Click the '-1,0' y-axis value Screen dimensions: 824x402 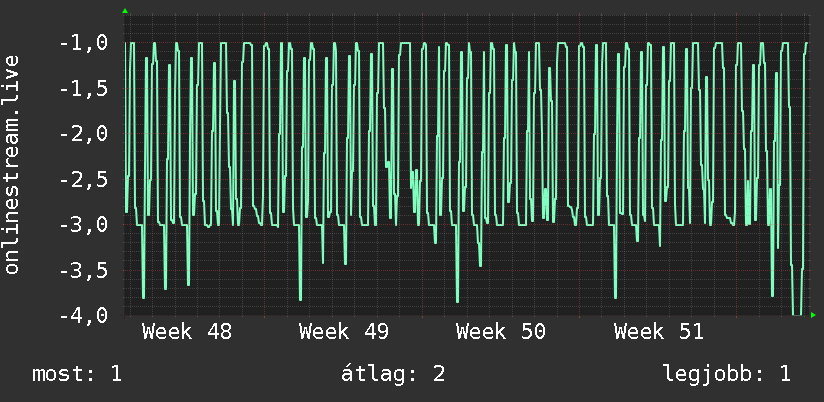click(84, 43)
